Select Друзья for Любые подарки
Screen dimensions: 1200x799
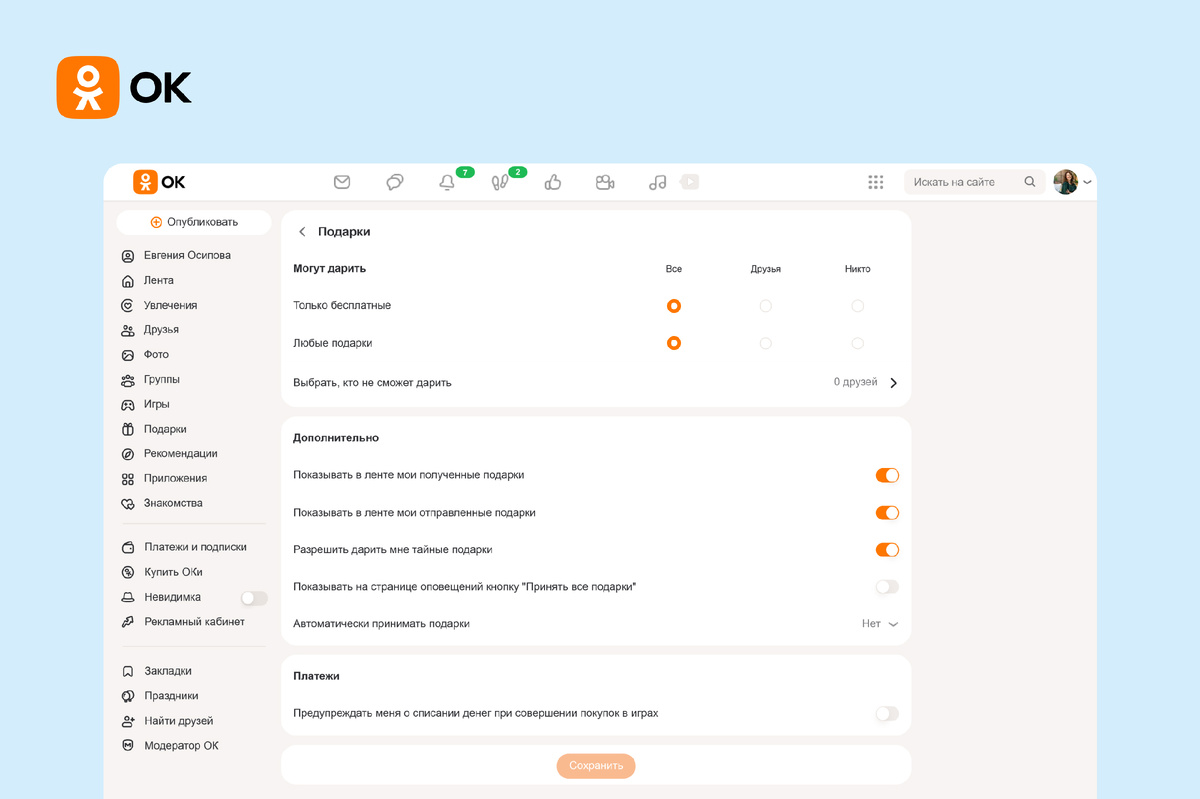coord(766,343)
